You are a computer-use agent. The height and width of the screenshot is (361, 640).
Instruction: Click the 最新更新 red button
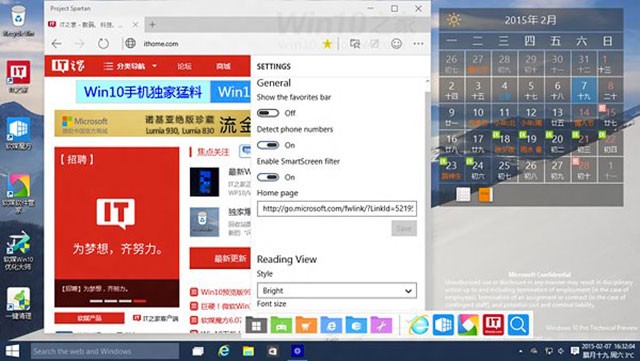[221, 258]
